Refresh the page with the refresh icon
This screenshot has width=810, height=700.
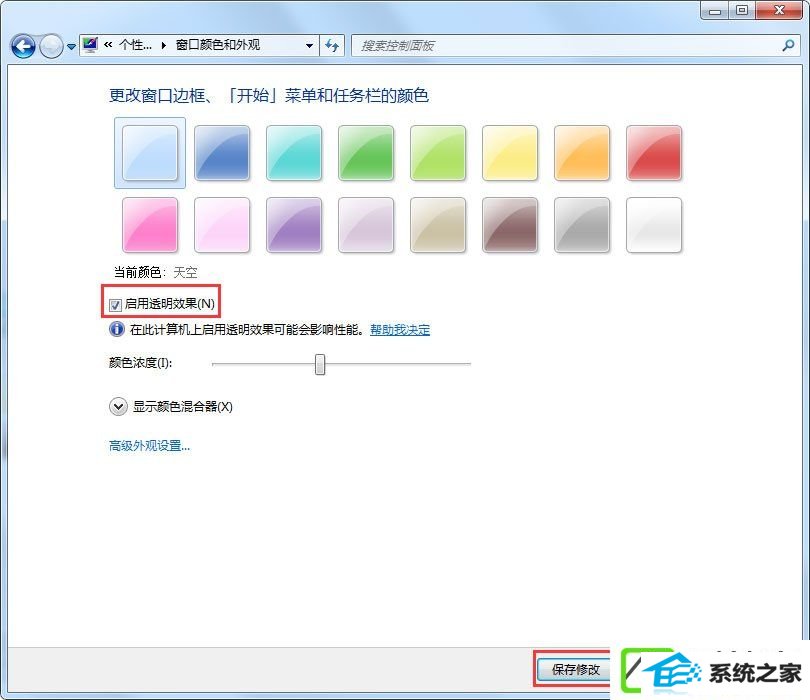[x=332, y=45]
